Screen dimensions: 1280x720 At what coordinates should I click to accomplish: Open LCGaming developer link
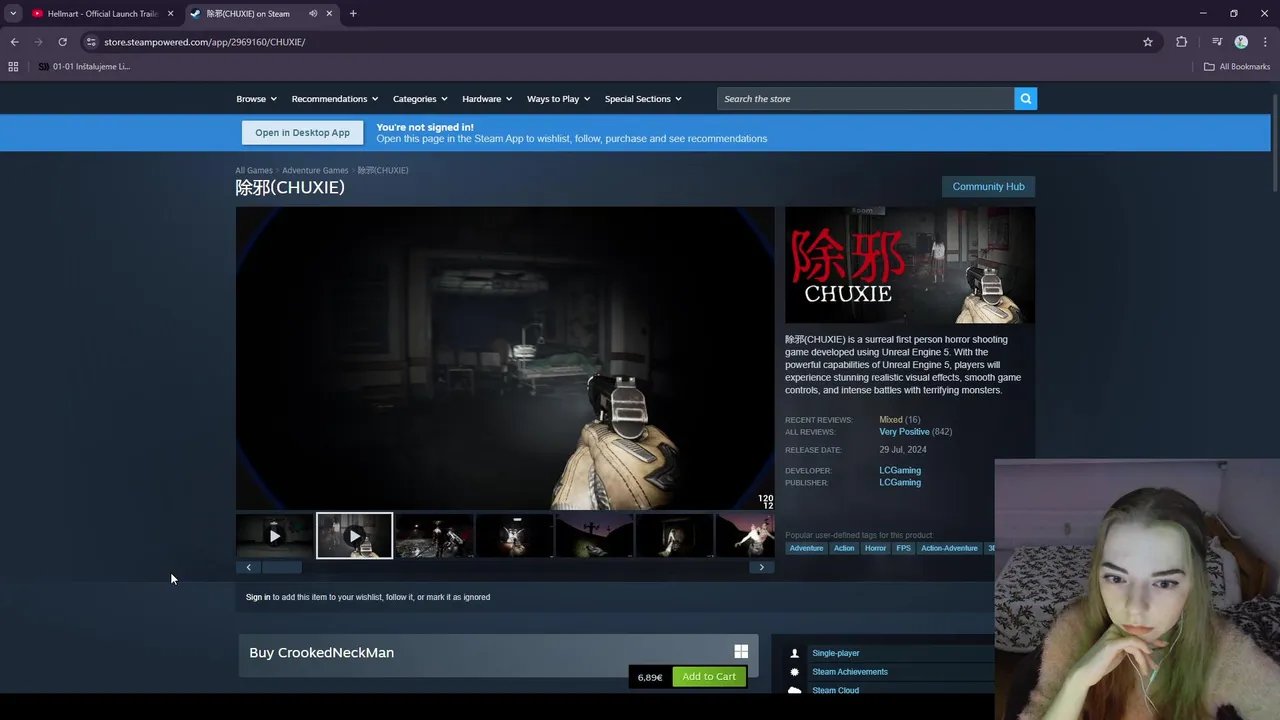click(900, 470)
